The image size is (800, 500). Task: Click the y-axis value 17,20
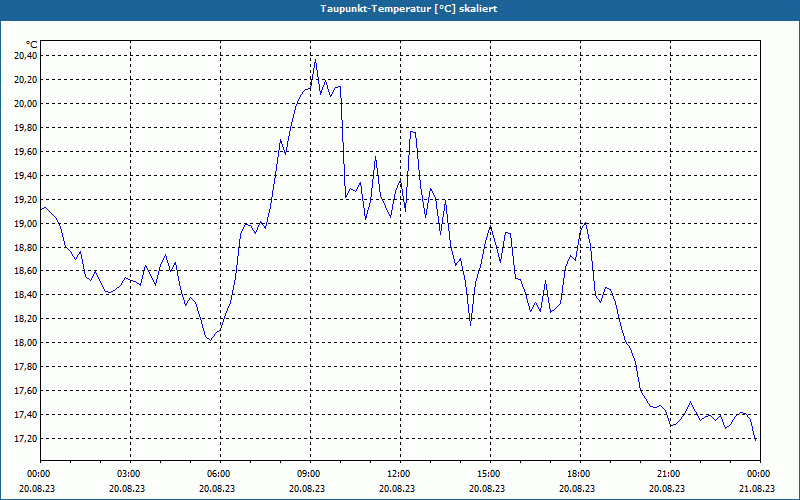point(25,439)
